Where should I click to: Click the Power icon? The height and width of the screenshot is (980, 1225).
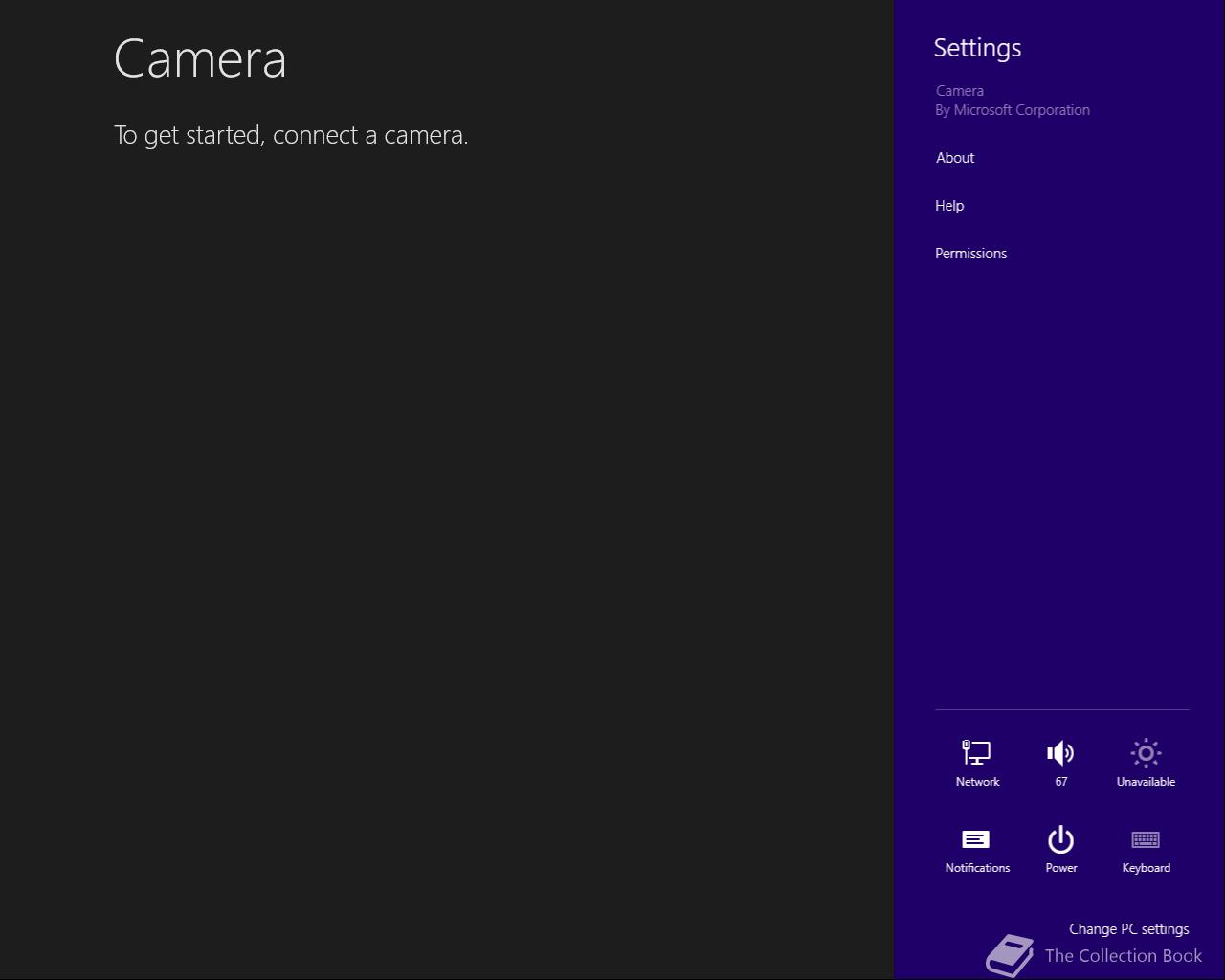1060,839
